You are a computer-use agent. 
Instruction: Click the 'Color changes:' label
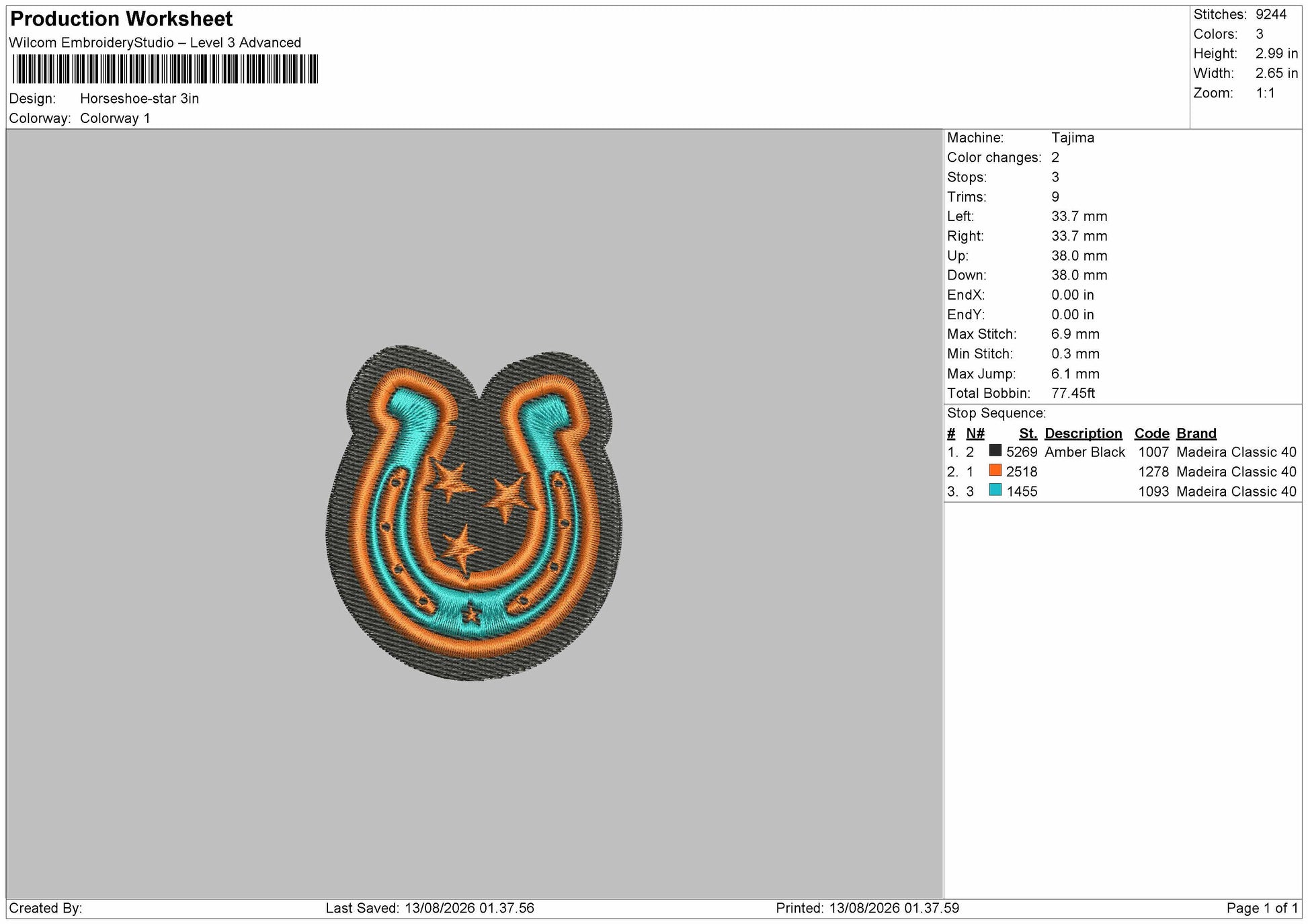pos(994,158)
